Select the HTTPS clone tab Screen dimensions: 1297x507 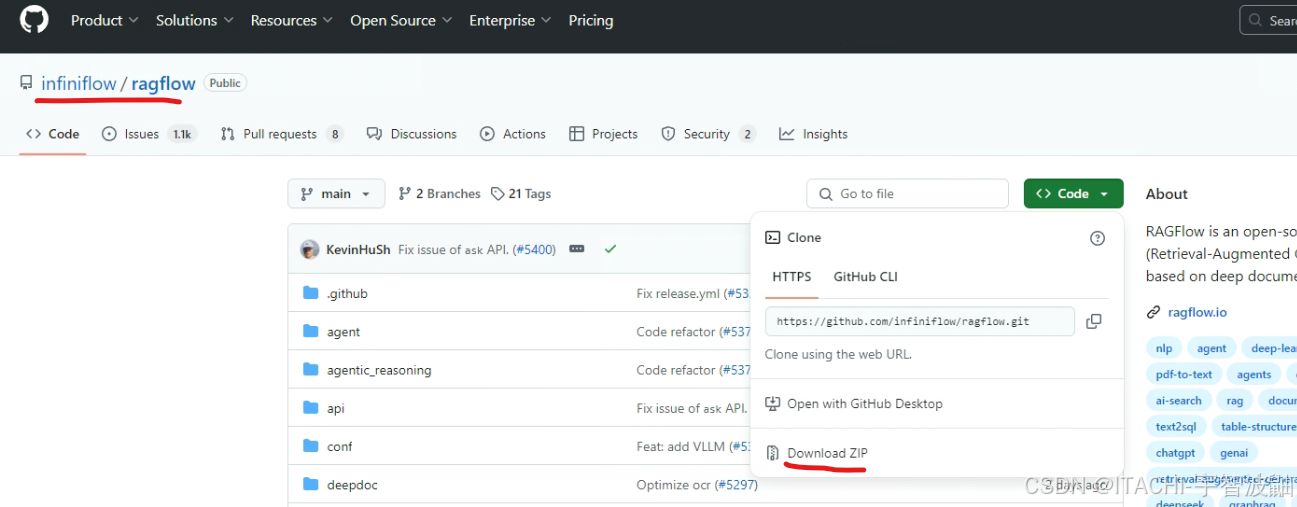tap(792, 277)
